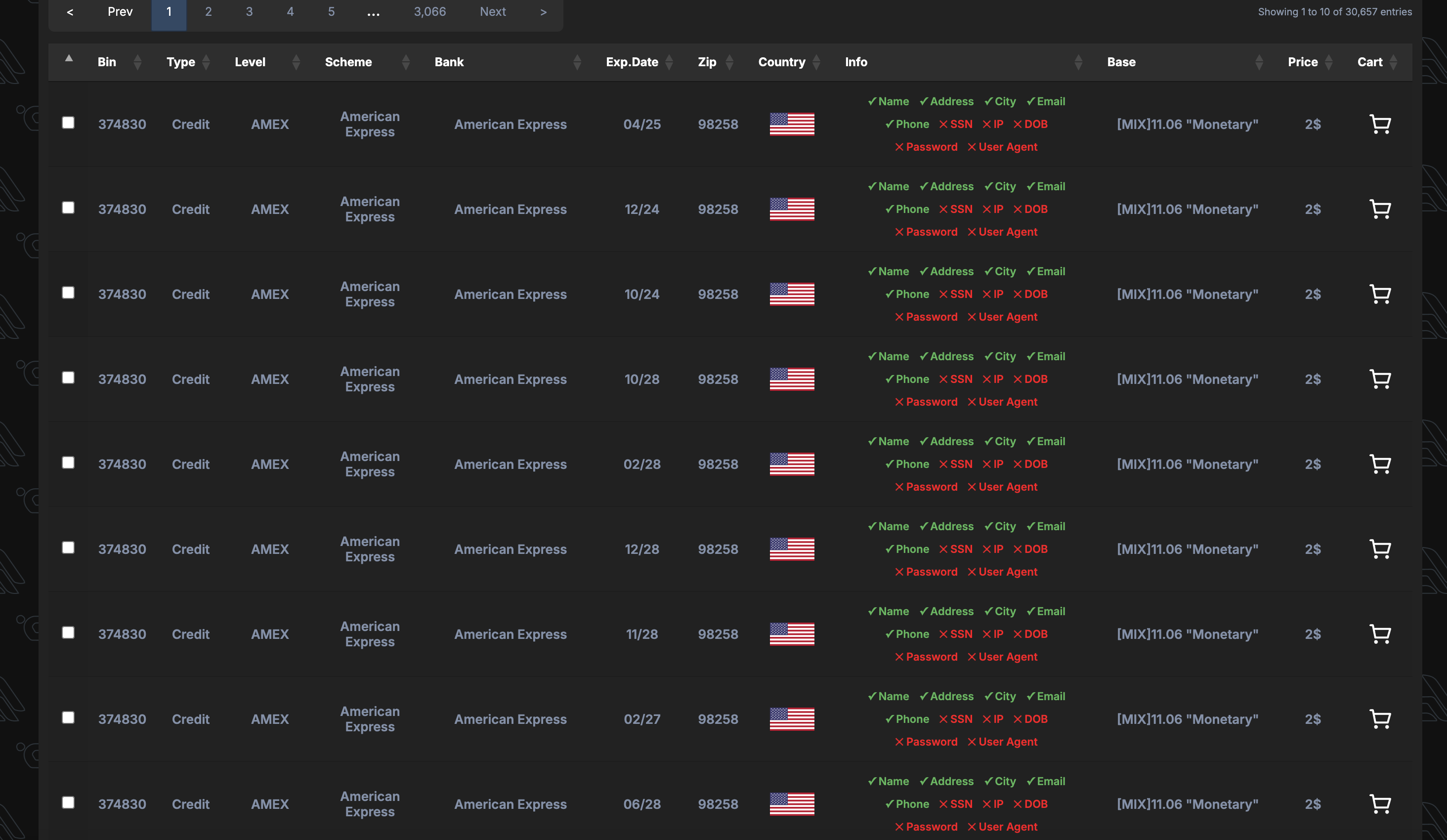Click the Next pagination button

(x=493, y=12)
